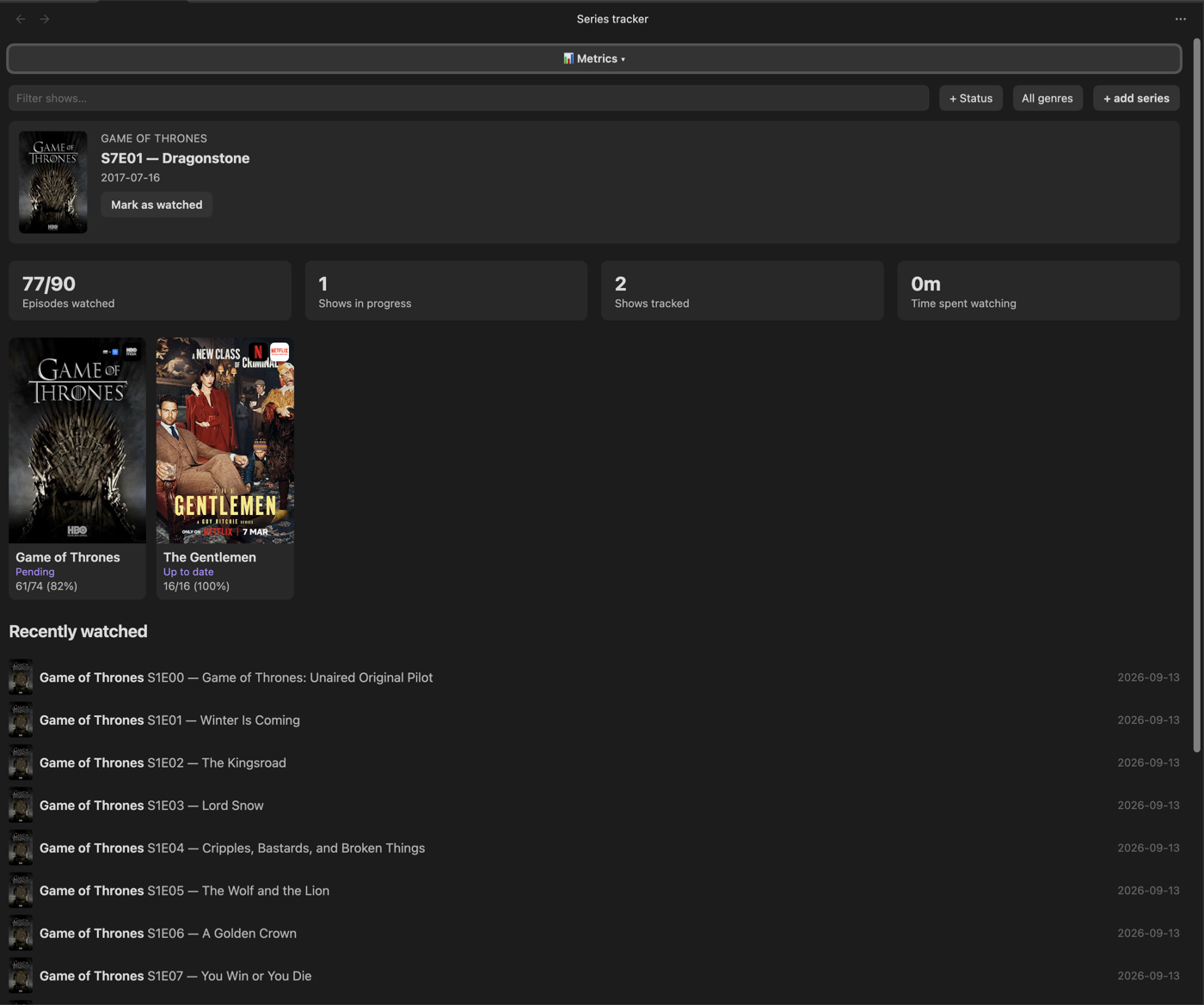This screenshot has height=1005, width=1204.
Task: Select the S1E01 Winter Is Coming entry
Action: tap(594, 720)
